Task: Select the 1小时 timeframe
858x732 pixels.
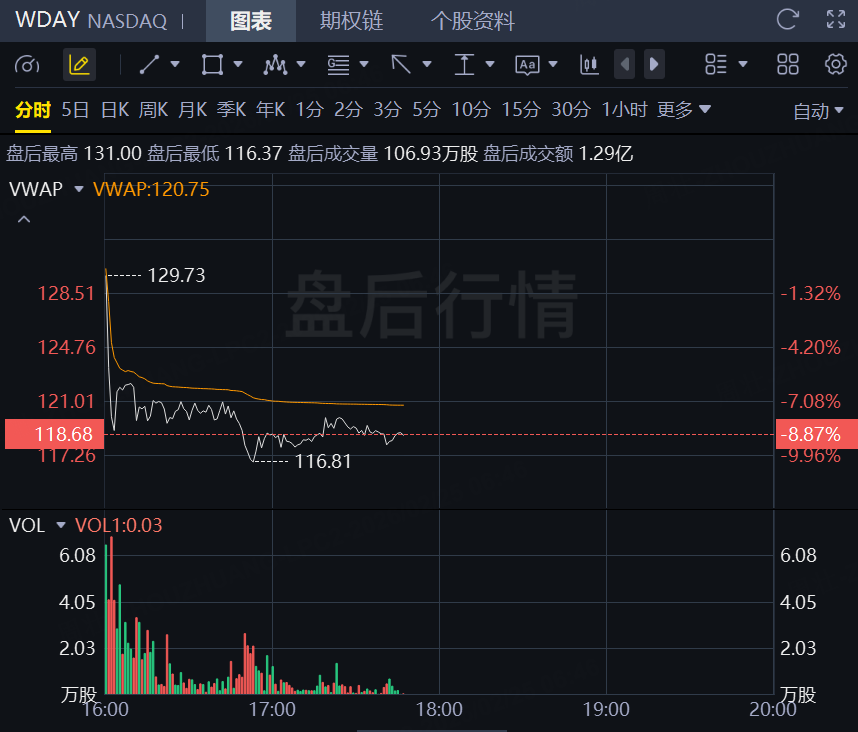Action: [x=624, y=110]
